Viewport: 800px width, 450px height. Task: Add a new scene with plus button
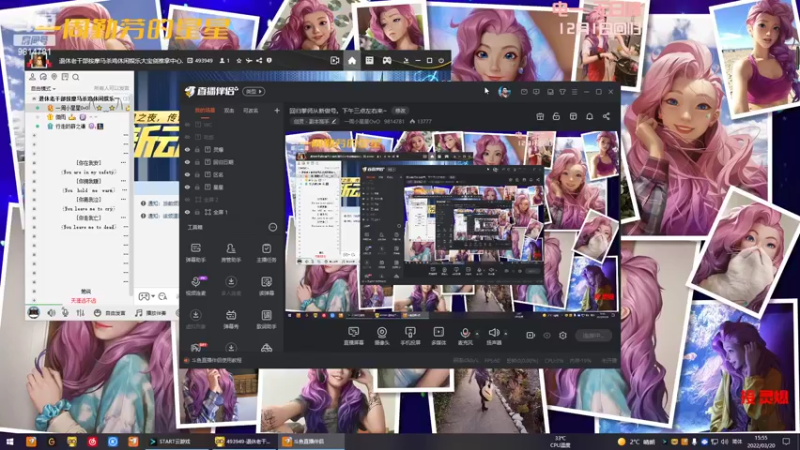click(x=277, y=110)
